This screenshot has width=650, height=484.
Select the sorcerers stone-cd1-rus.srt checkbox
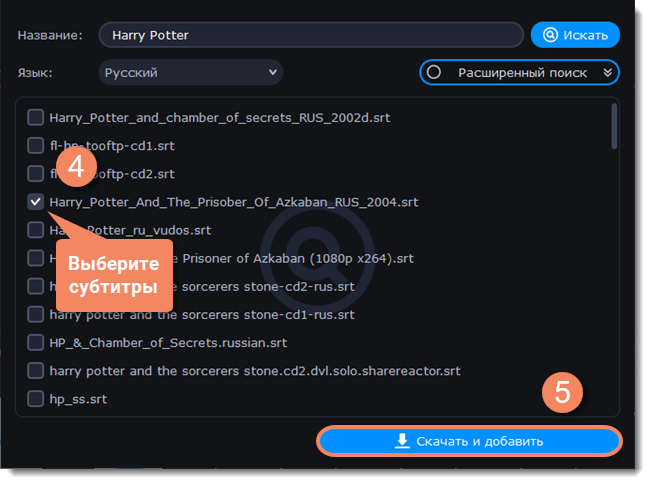[36, 315]
